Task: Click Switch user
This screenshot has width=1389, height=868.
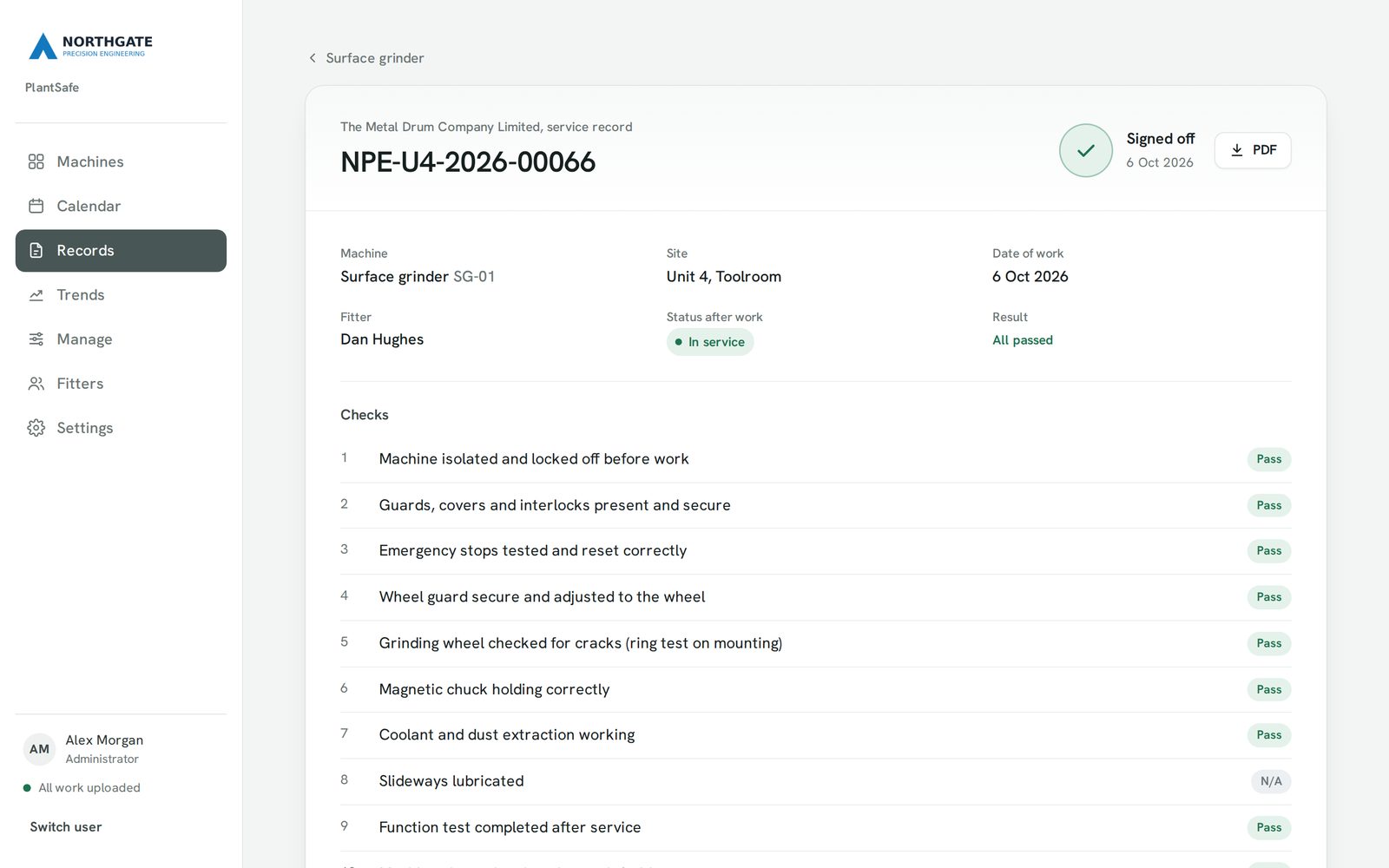Action: pos(66,827)
